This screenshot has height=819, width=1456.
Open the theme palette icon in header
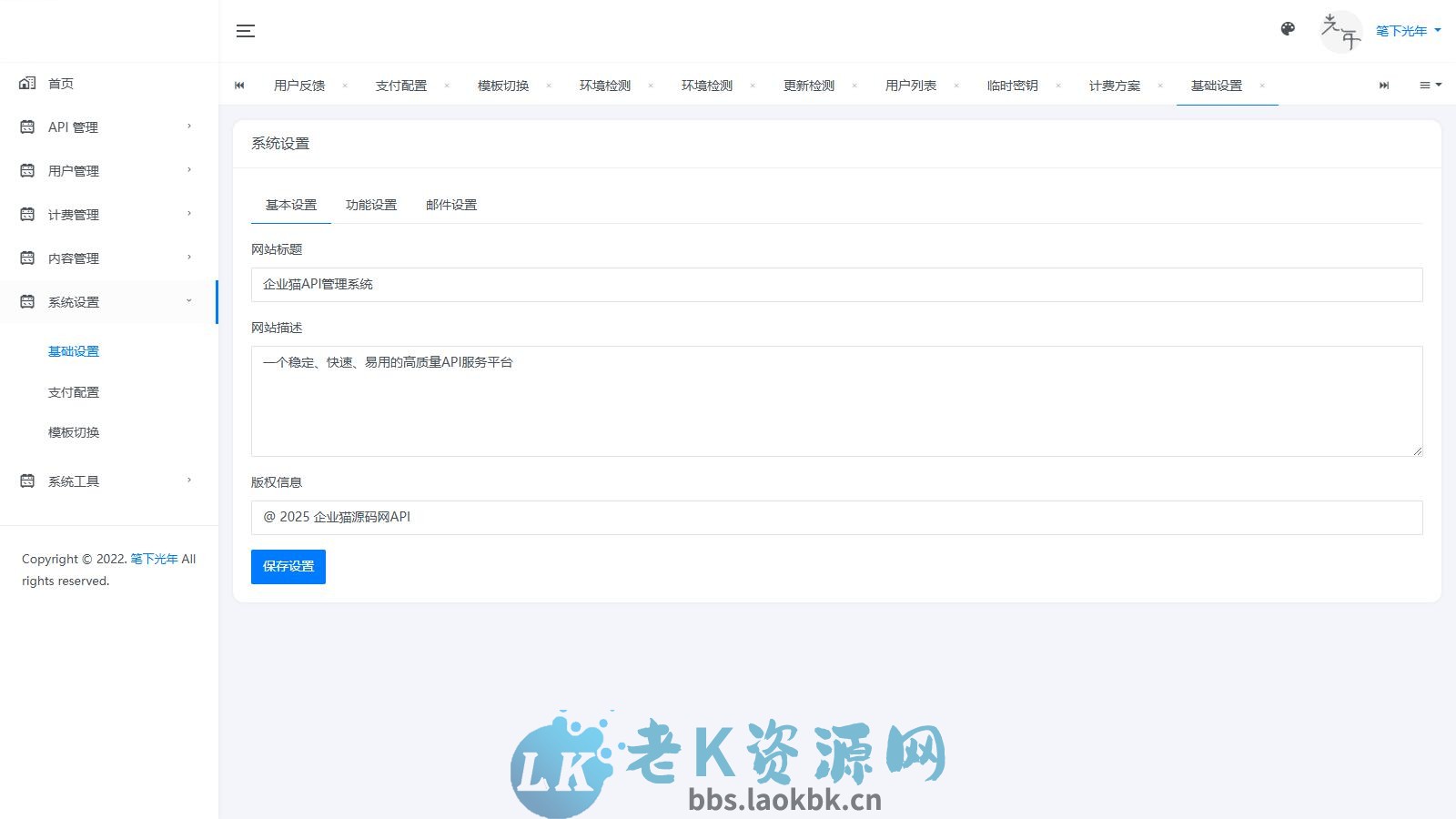[x=1288, y=29]
